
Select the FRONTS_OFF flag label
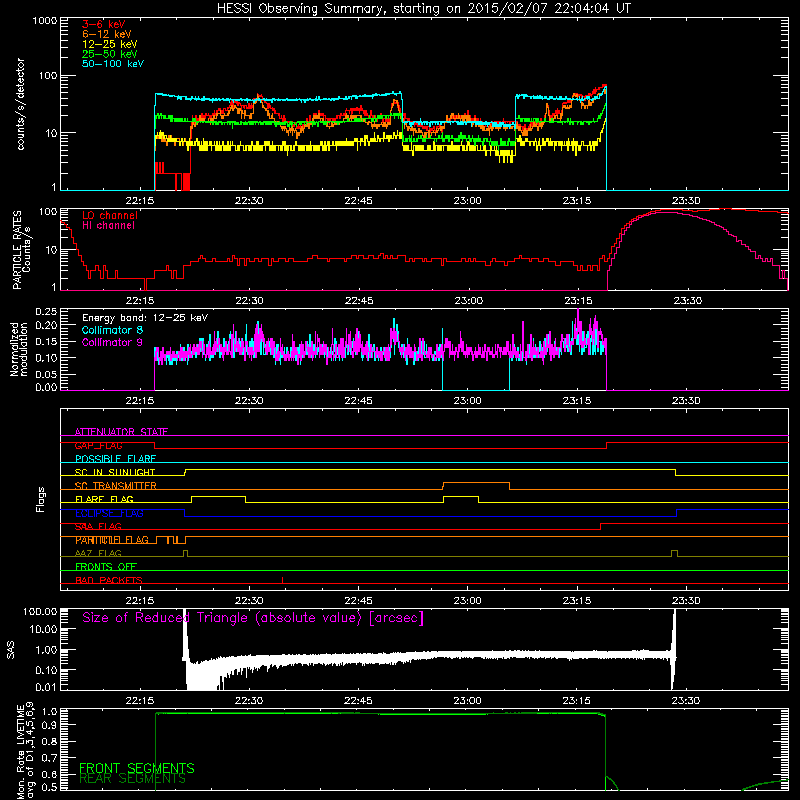(106, 567)
